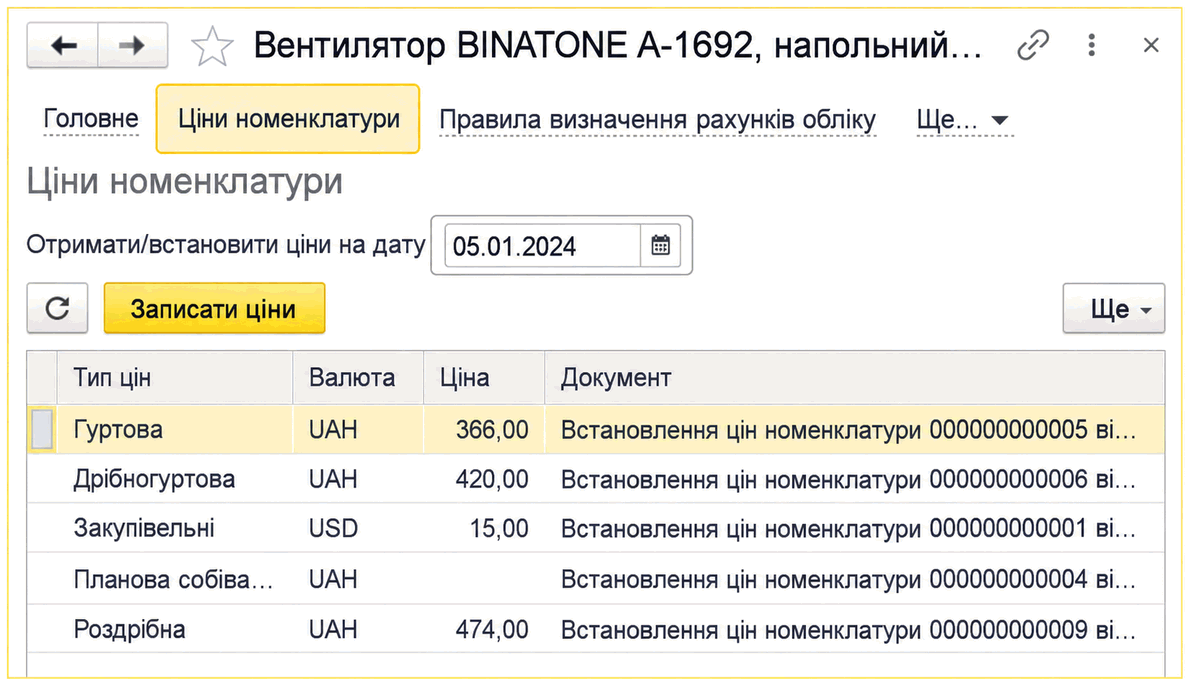The width and height of the screenshot is (1189, 686).
Task: Select the Дрібногуртова price type row
Action: (595, 479)
